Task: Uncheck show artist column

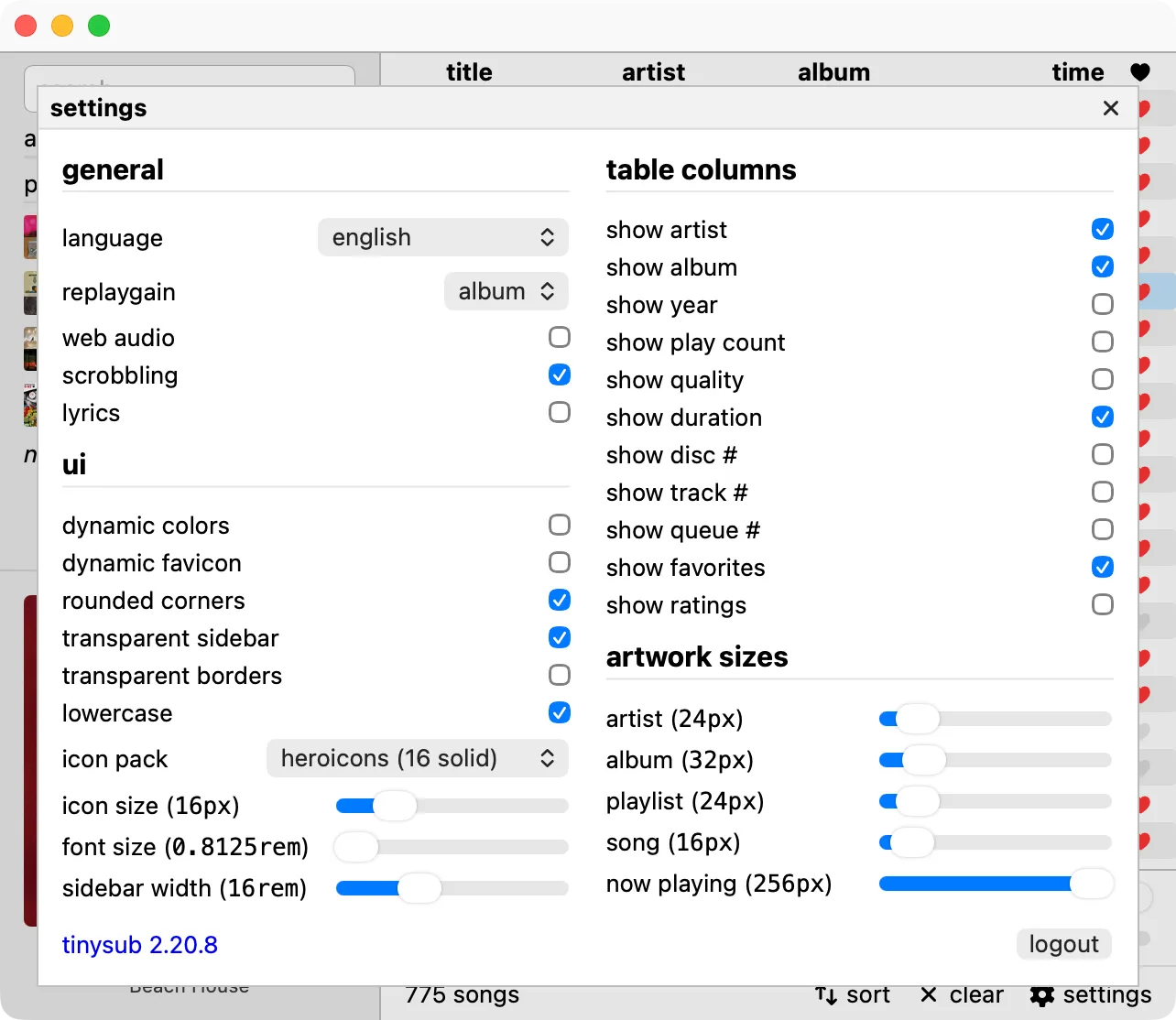Action: pyautogui.click(x=1103, y=229)
